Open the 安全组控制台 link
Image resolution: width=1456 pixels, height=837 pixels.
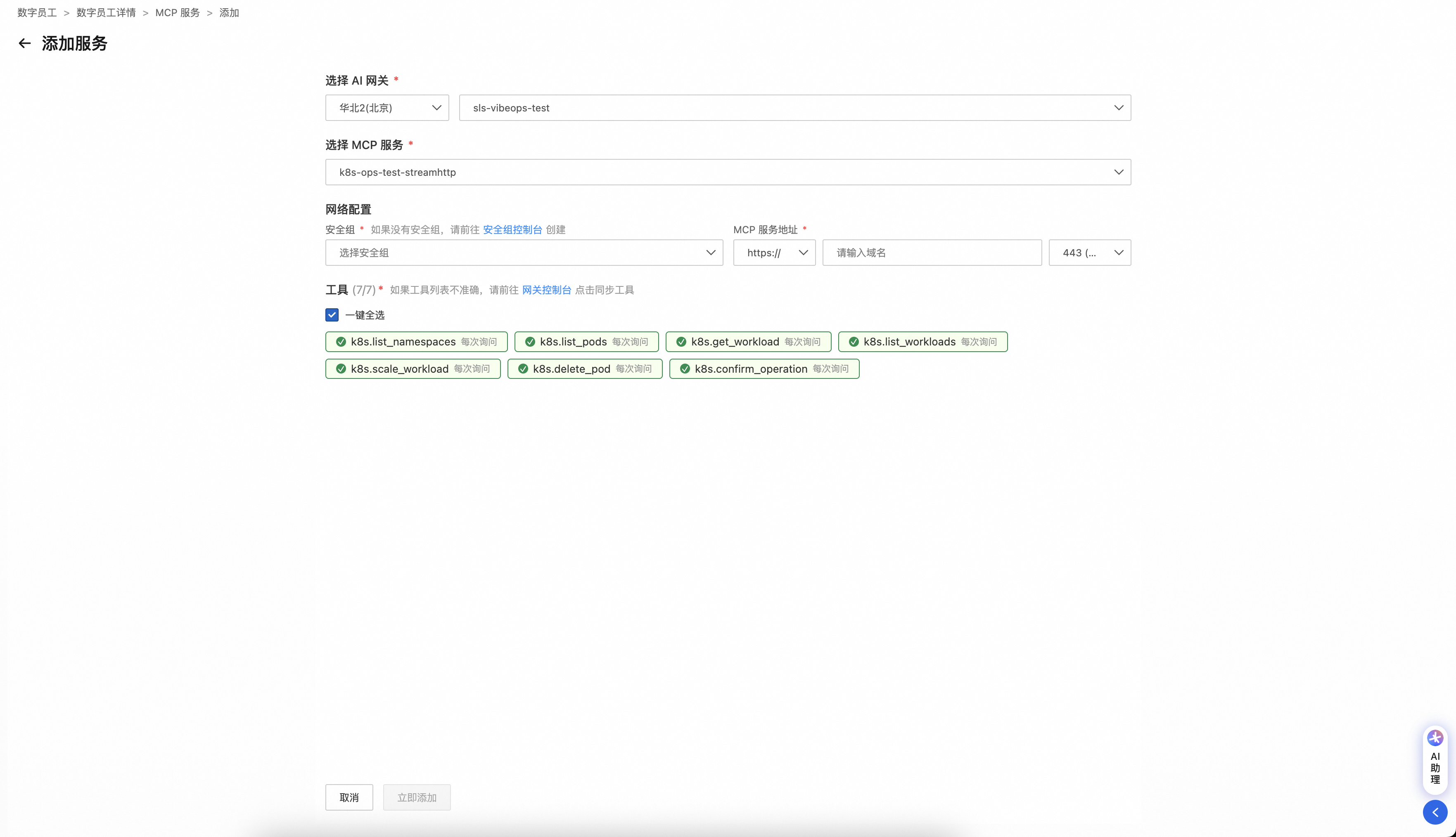point(512,230)
